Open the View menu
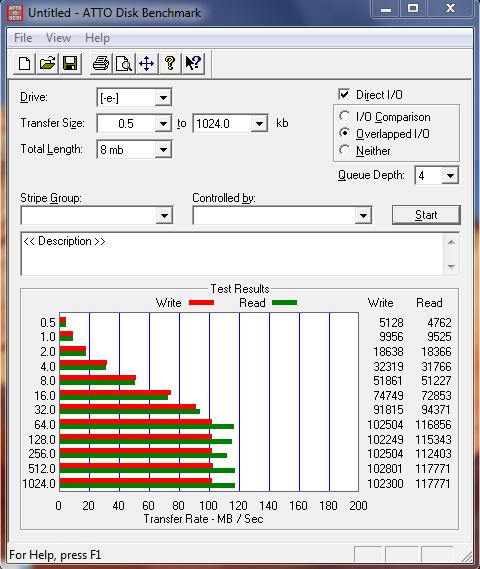The height and width of the screenshot is (569, 480). [58, 38]
